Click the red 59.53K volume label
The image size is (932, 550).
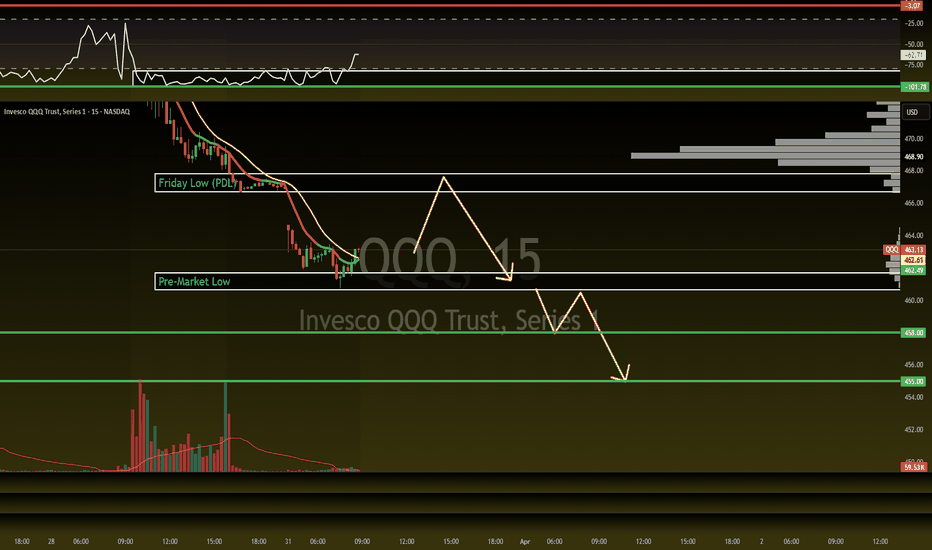point(914,467)
